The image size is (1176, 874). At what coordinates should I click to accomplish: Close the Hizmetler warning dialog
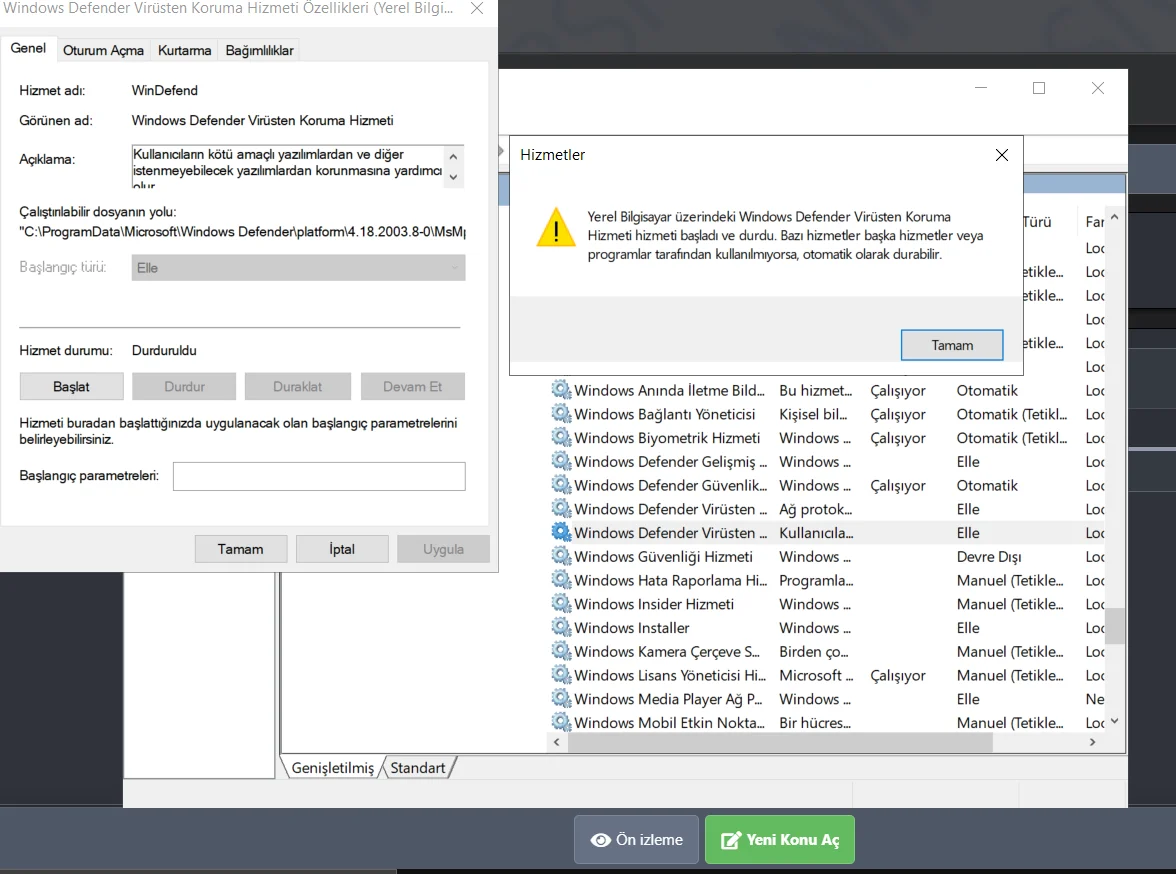pos(1001,155)
